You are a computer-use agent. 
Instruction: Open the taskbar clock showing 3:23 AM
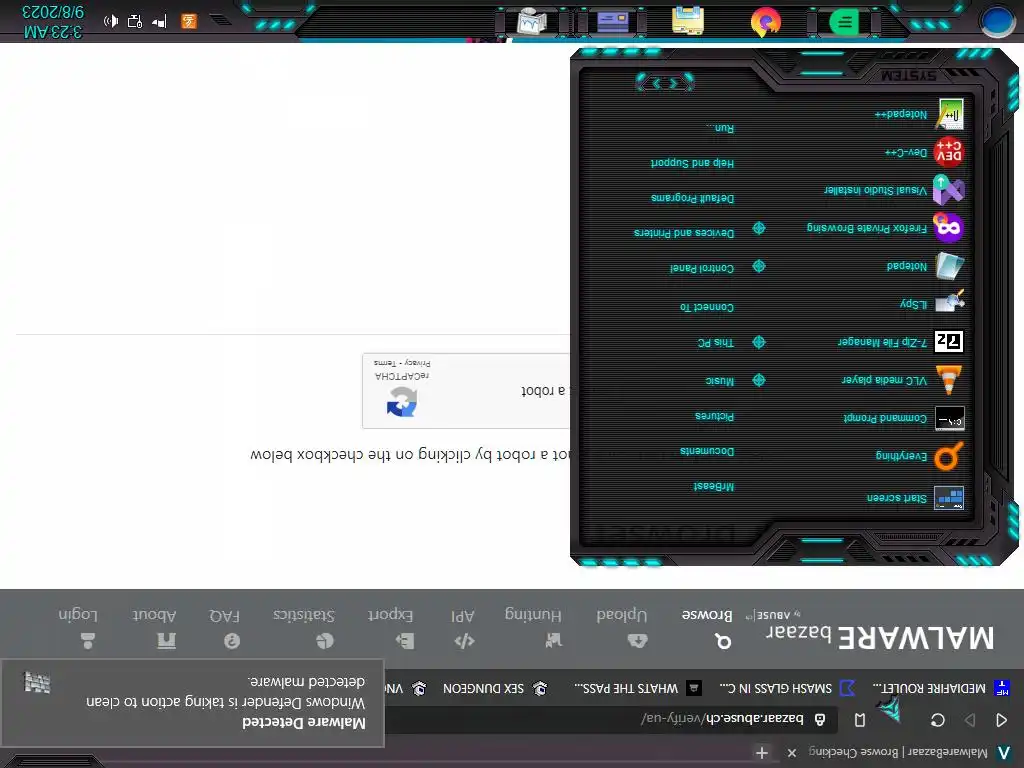[x=52, y=22]
